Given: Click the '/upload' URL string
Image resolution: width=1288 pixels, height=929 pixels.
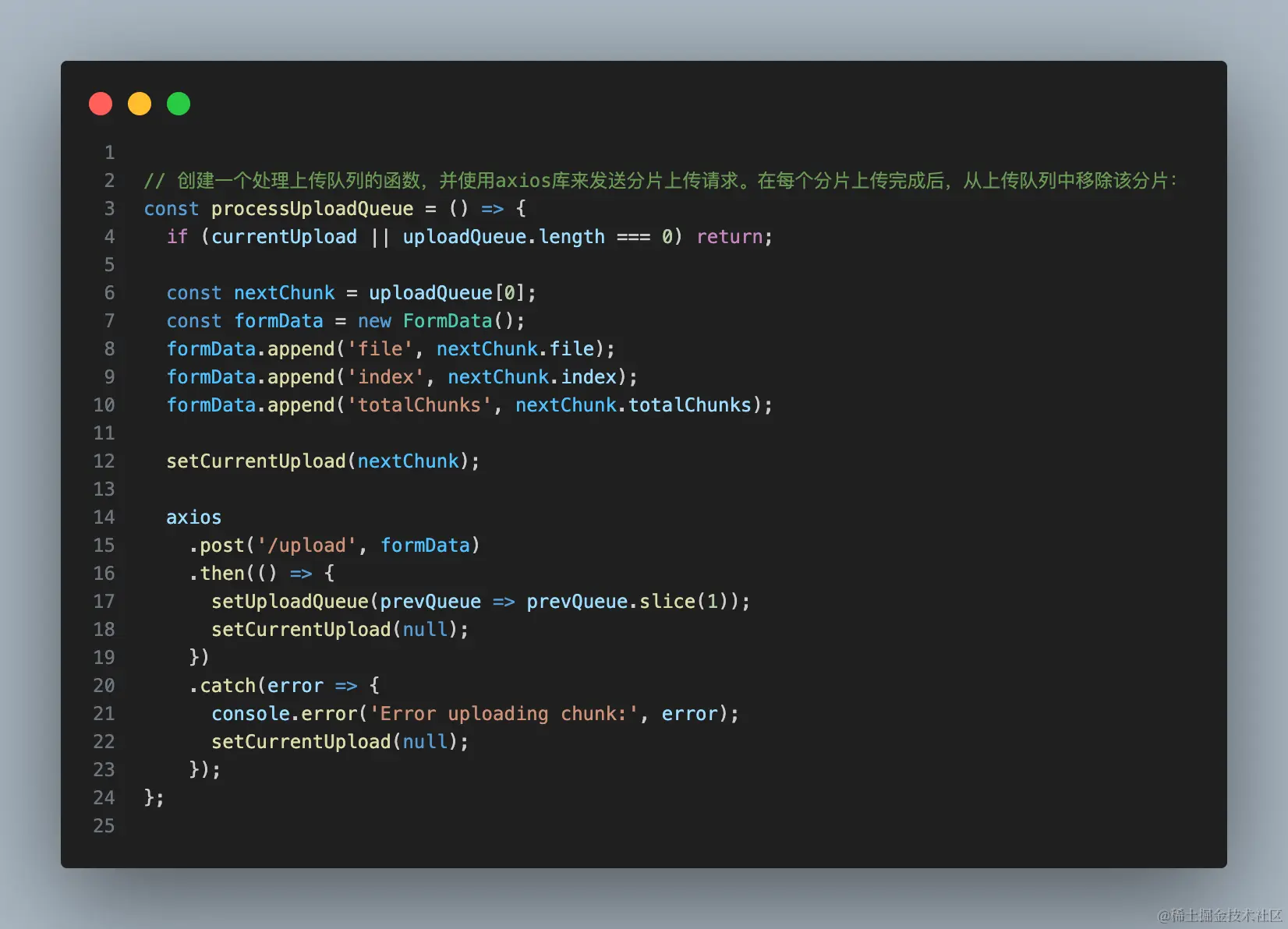Looking at the screenshot, I should (x=306, y=546).
